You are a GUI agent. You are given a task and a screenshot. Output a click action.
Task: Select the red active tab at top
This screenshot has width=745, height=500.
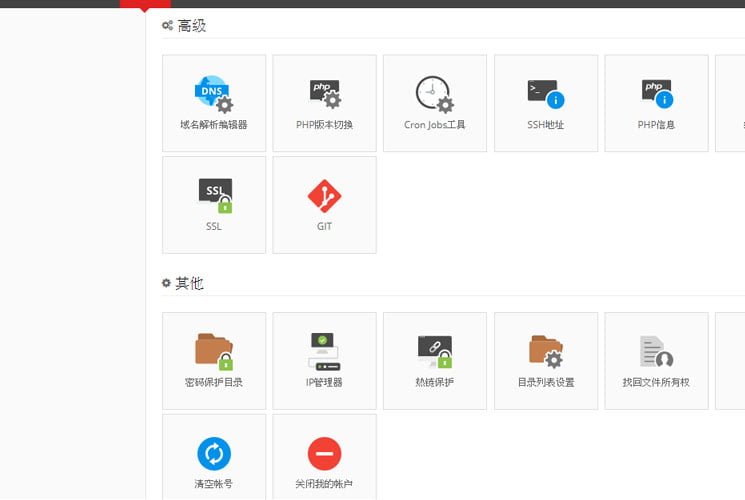145,4
